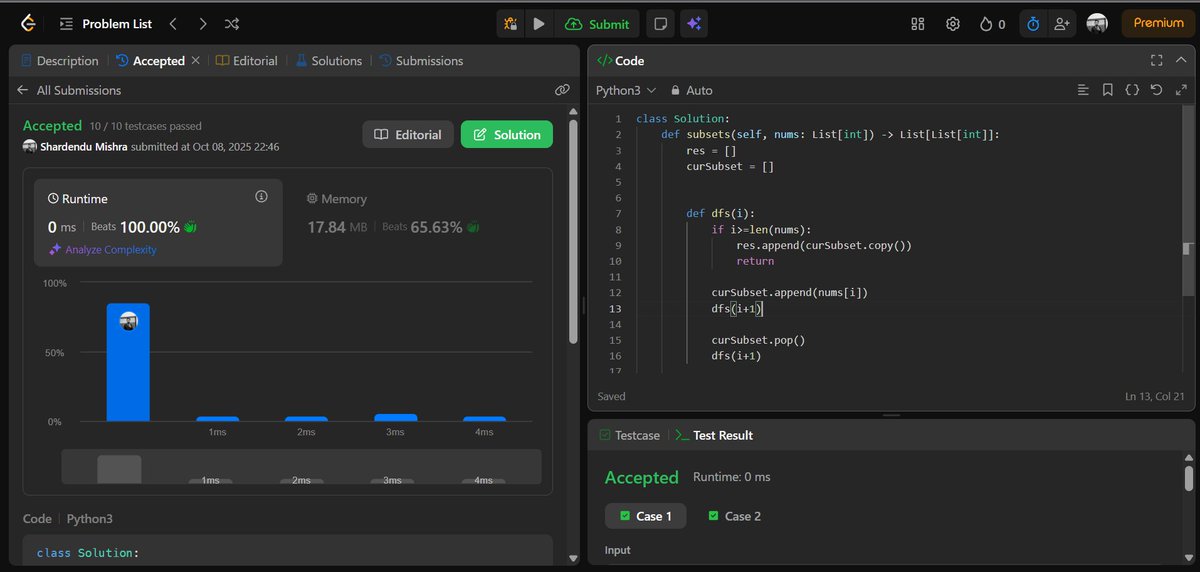Open the debugger icon in top toolbar

pos(510,24)
